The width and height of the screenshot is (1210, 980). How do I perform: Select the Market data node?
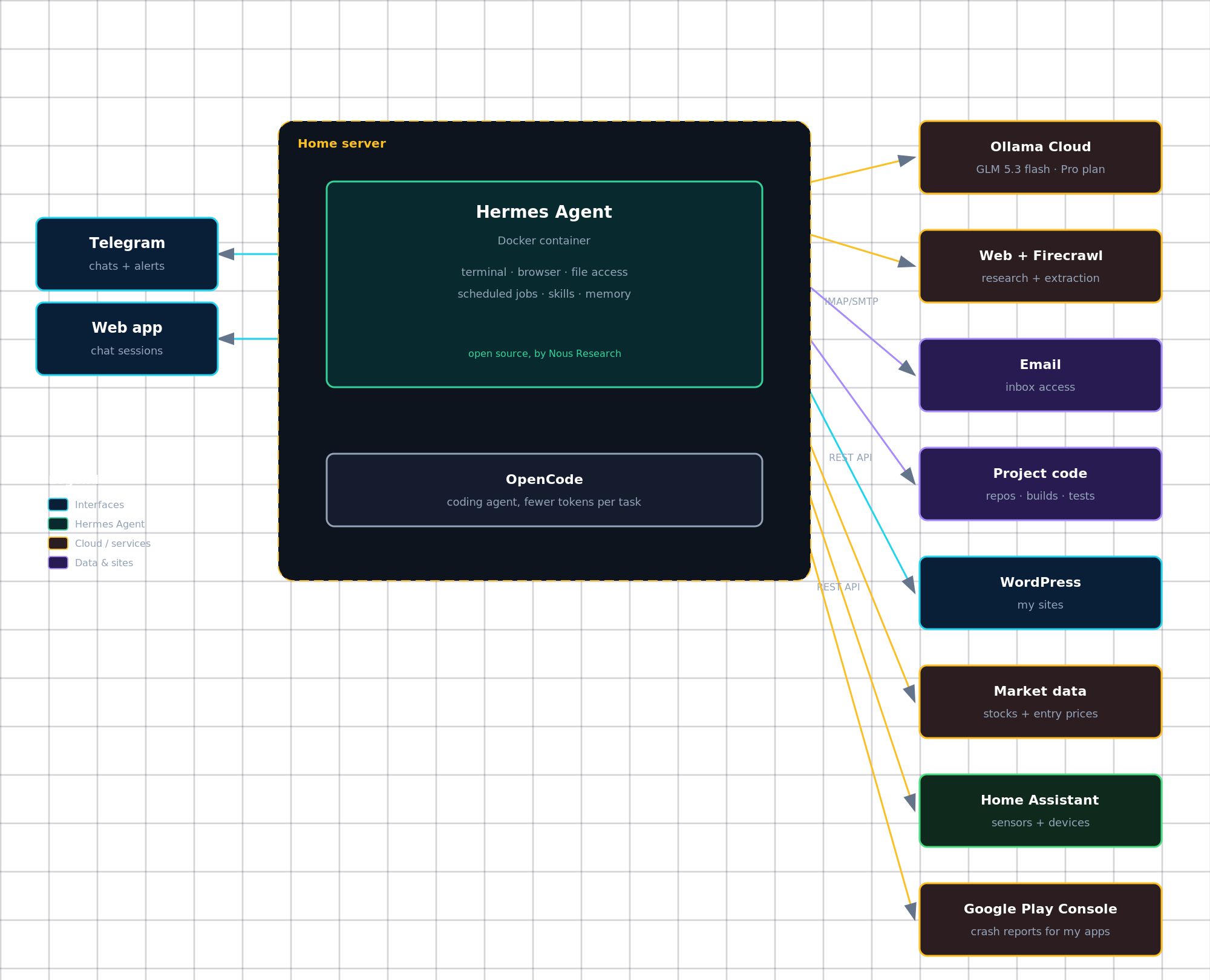click(1041, 702)
